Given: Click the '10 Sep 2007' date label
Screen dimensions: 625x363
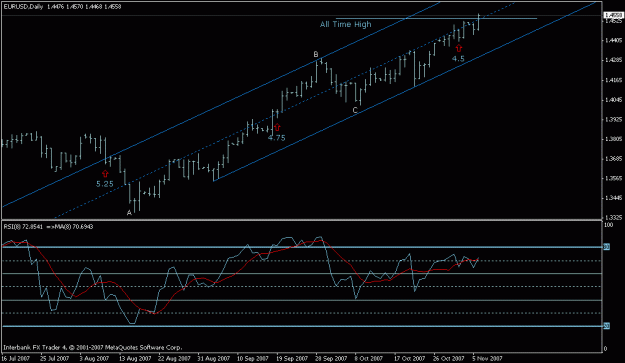Looking at the screenshot, I should (x=252, y=358).
